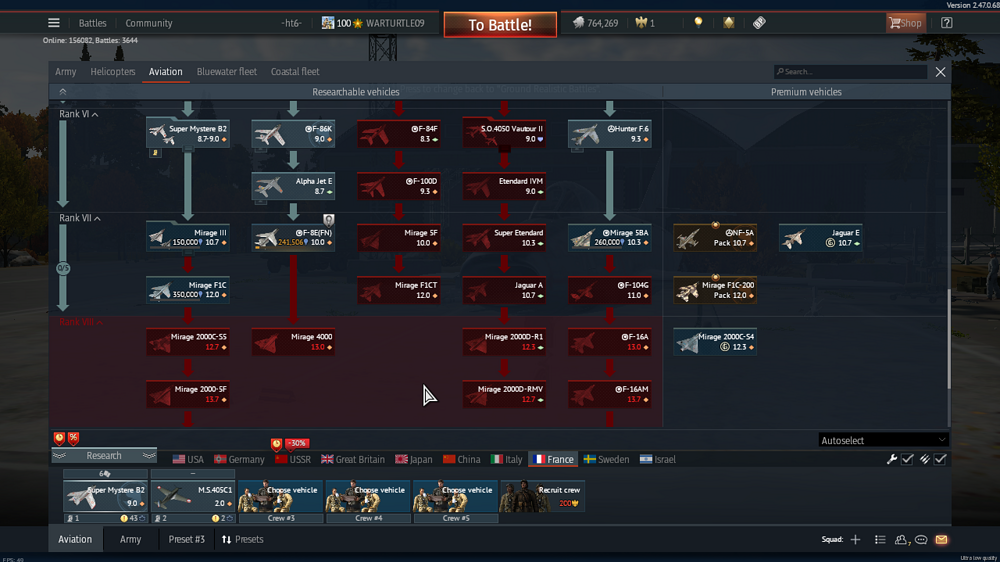Select the Mirage III aircraft
The width and height of the screenshot is (1000, 562).
[188, 237]
